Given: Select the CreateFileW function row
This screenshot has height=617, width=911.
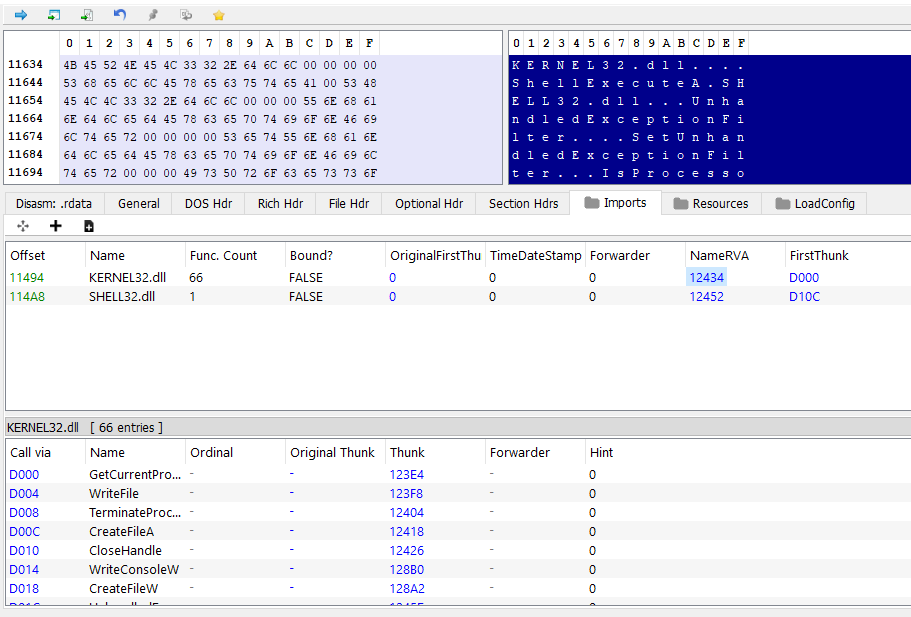Looking at the screenshot, I should coord(458,589).
